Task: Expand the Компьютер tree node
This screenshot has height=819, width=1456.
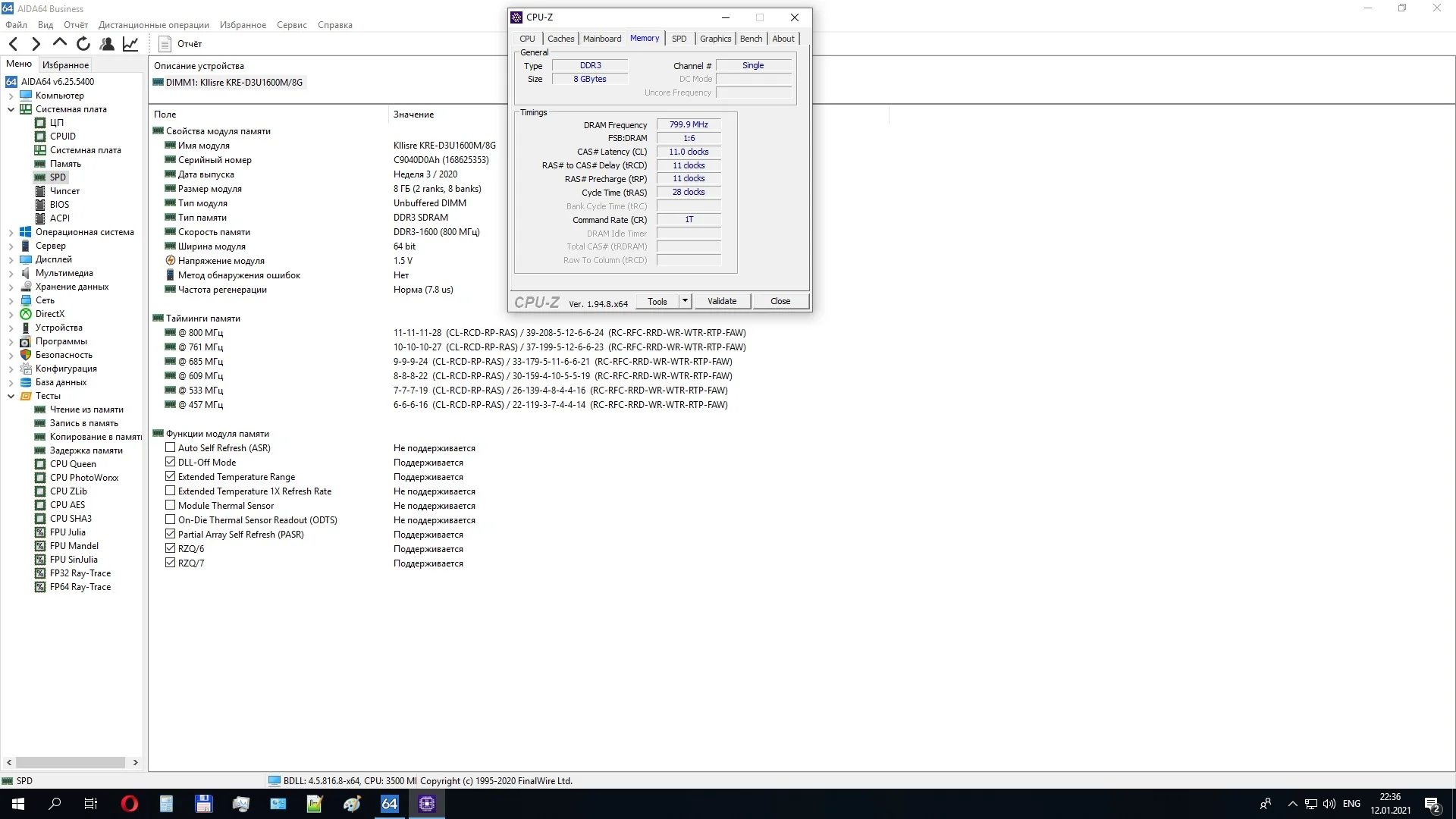Action: tap(11, 96)
